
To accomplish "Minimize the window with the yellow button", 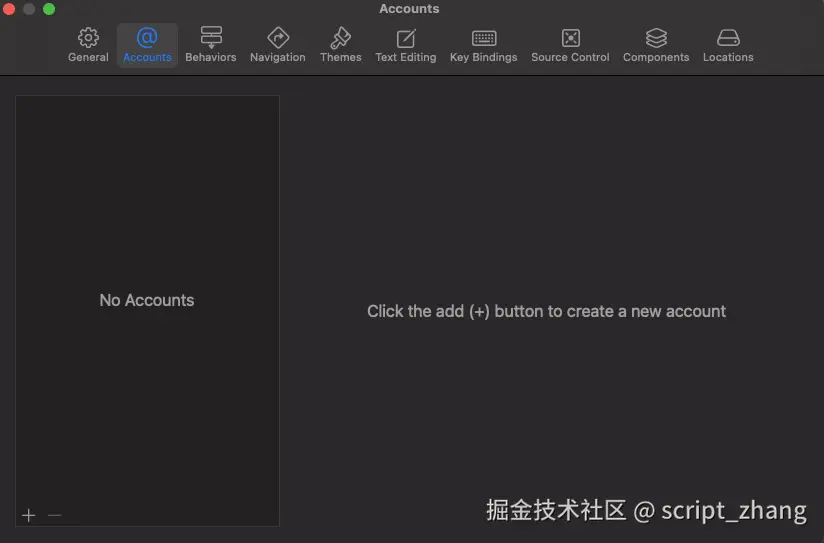I will [29, 9].
